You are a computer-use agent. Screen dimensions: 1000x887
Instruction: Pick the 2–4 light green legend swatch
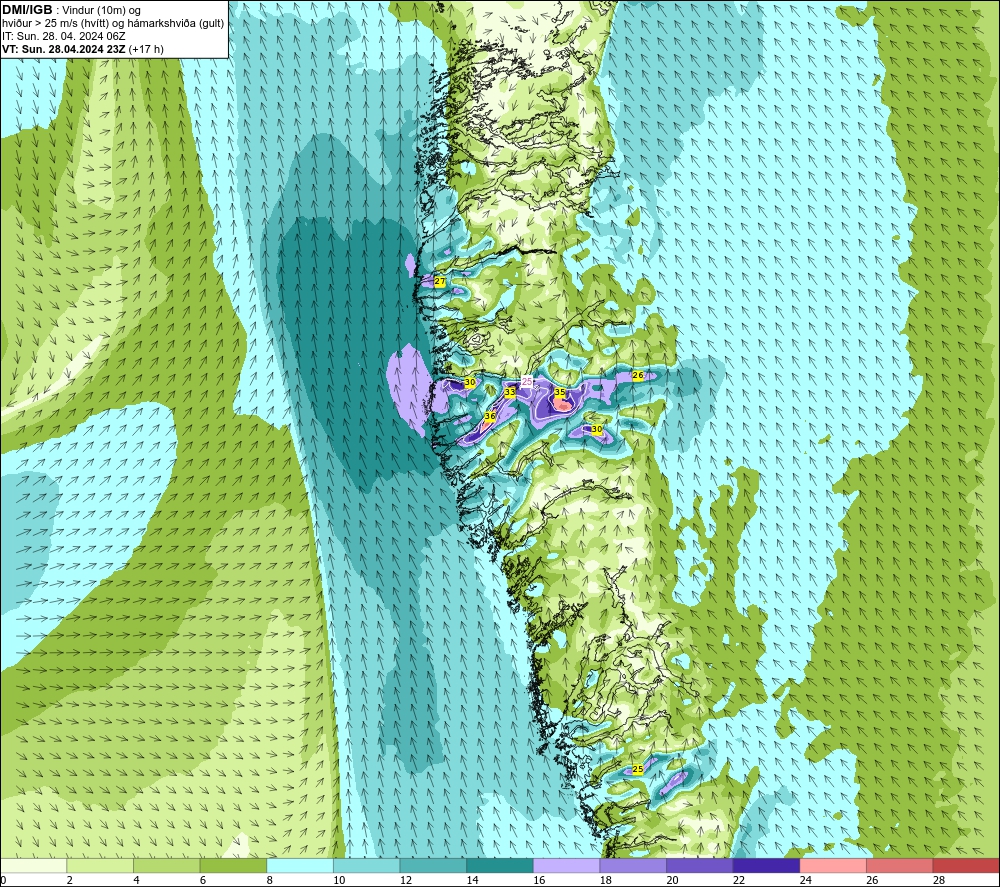[99, 865]
